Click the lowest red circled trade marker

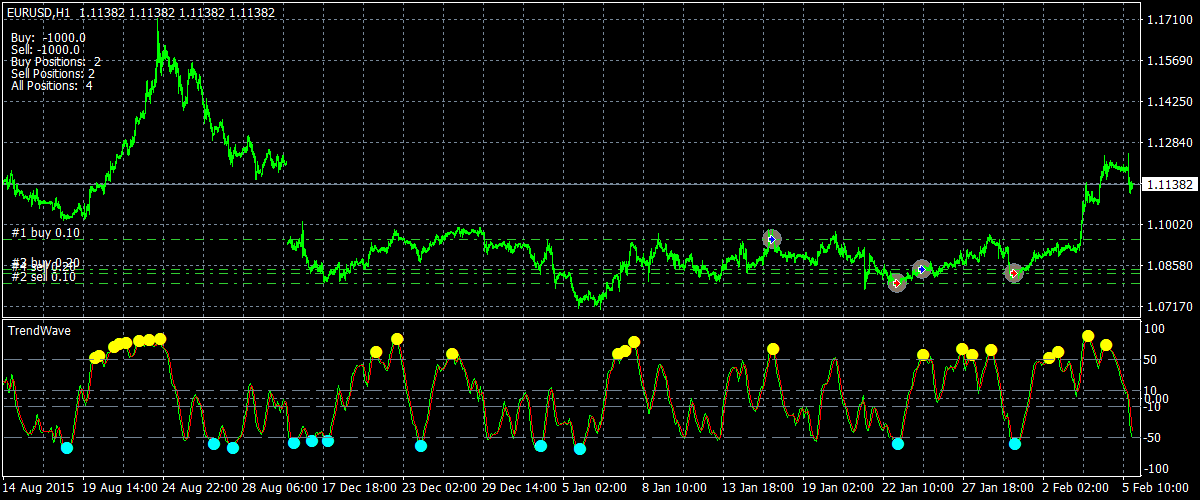tap(897, 283)
